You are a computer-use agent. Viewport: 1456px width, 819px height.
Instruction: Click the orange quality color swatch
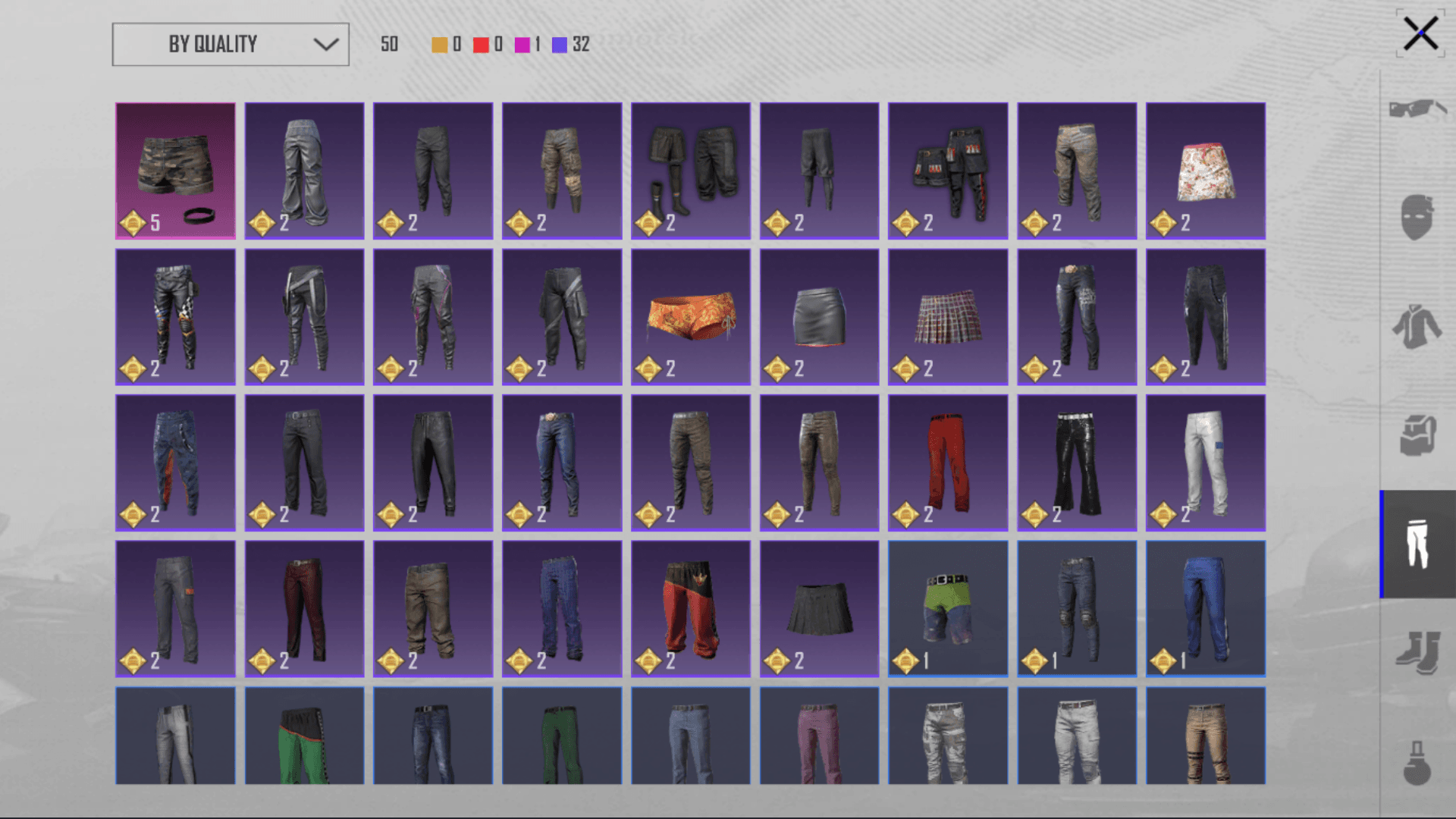[x=439, y=45]
